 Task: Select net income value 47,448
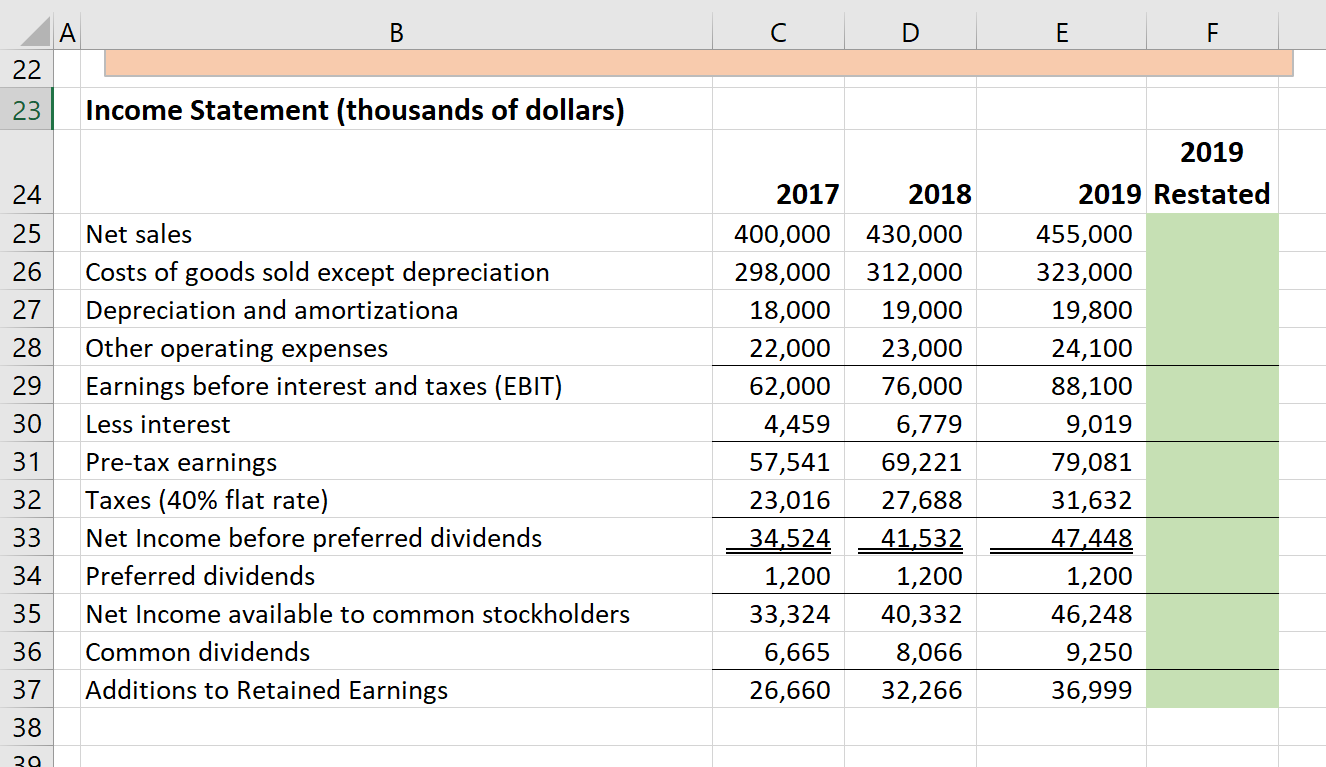coord(1092,538)
